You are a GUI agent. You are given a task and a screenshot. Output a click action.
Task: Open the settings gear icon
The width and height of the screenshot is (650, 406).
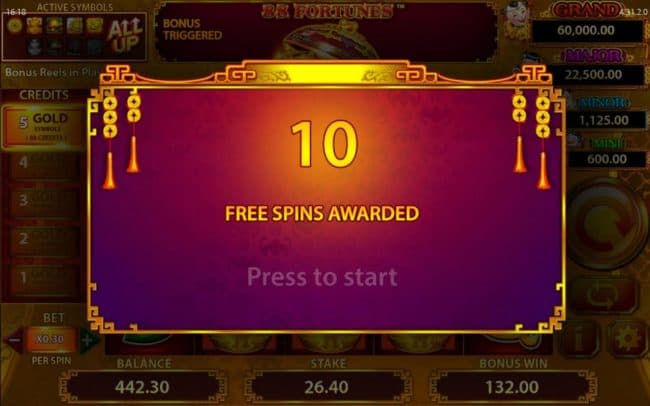[x=628, y=340]
